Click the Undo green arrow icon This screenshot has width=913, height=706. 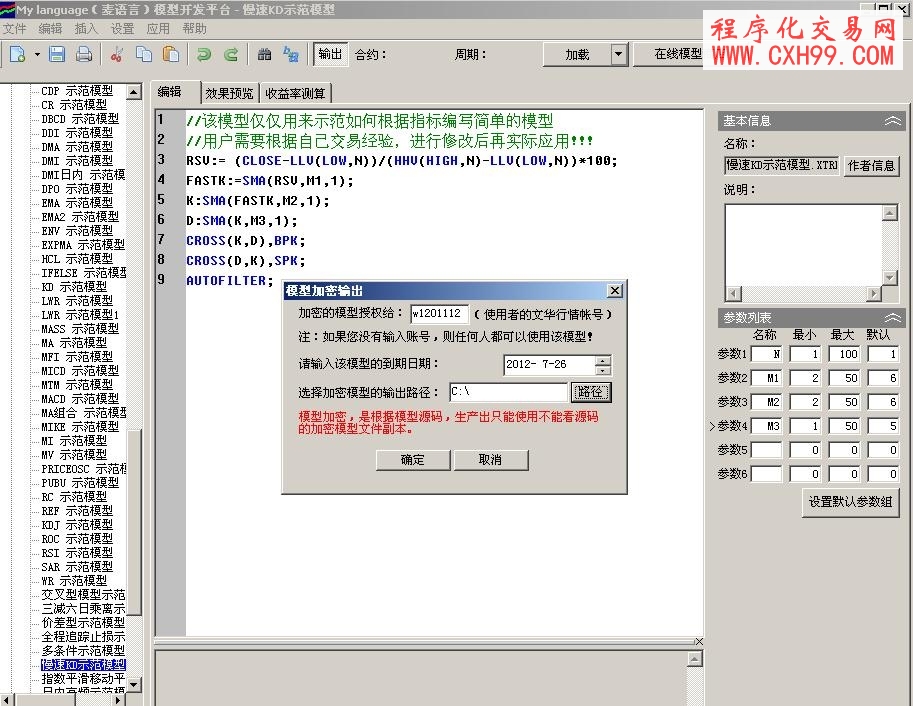[x=204, y=54]
